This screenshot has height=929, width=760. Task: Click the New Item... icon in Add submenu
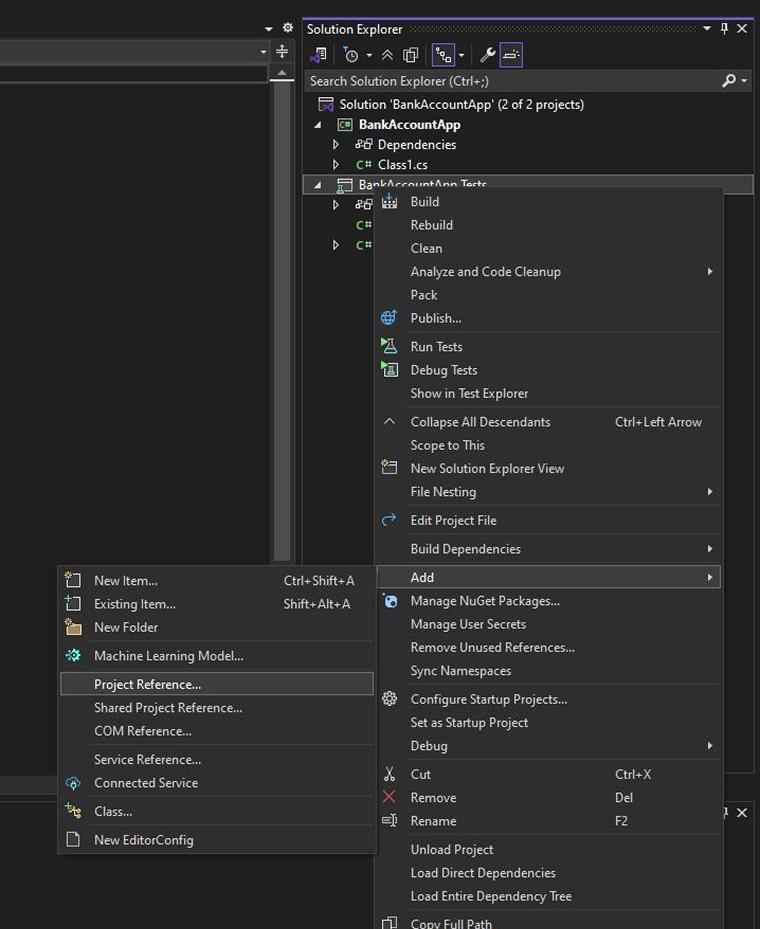(x=73, y=580)
